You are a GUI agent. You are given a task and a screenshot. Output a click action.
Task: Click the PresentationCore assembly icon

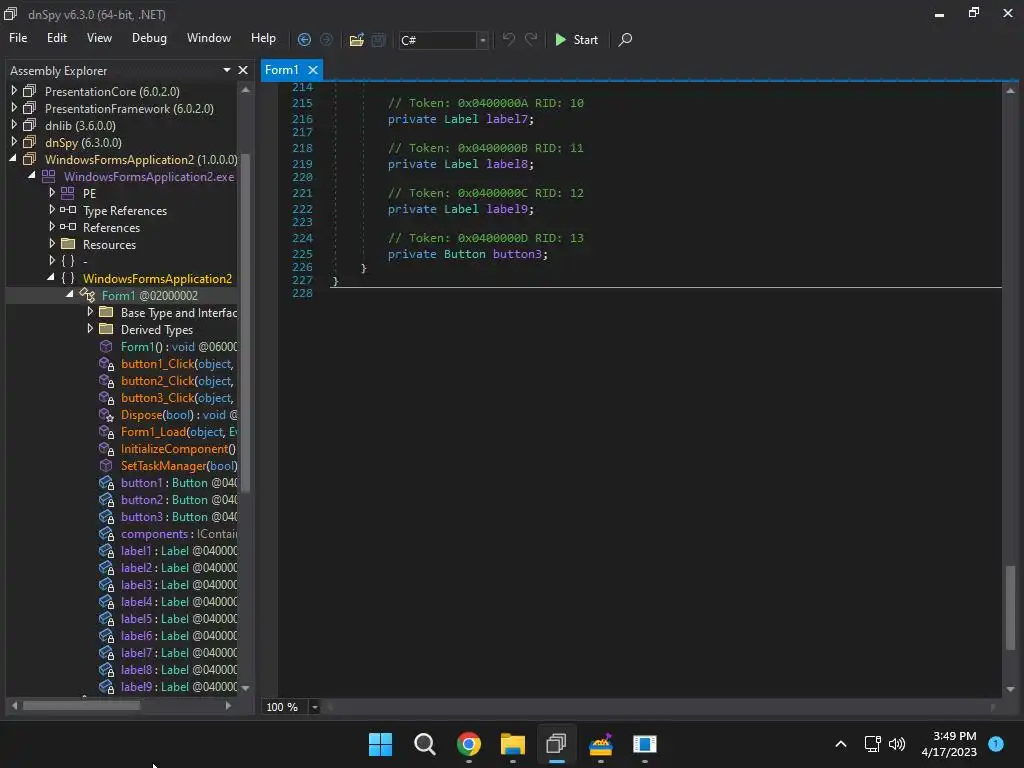coord(29,91)
